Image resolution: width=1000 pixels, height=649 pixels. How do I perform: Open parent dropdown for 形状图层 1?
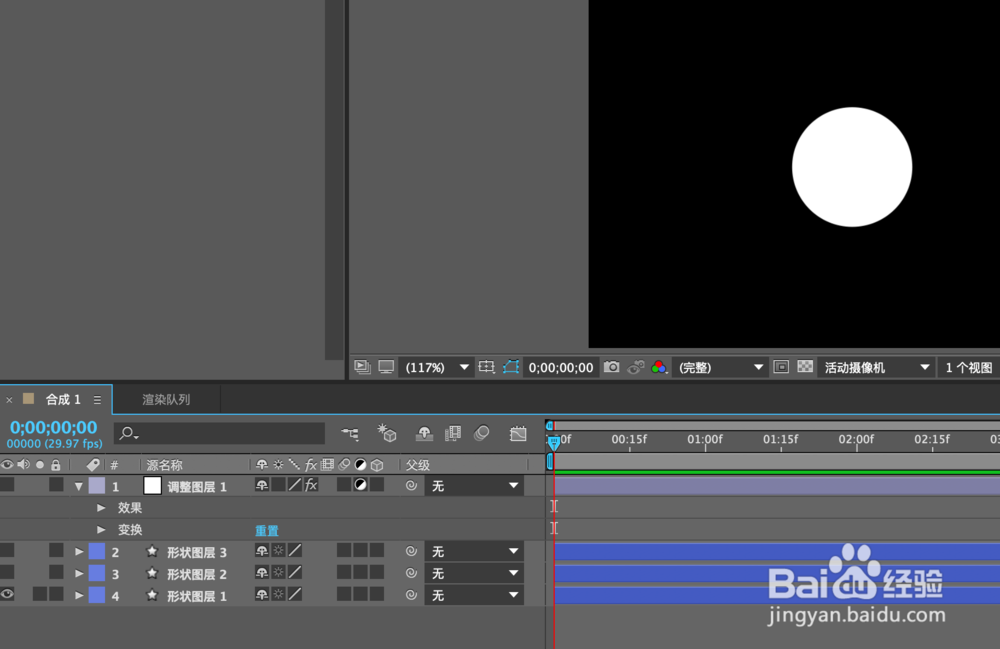click(x=474, y=595)
